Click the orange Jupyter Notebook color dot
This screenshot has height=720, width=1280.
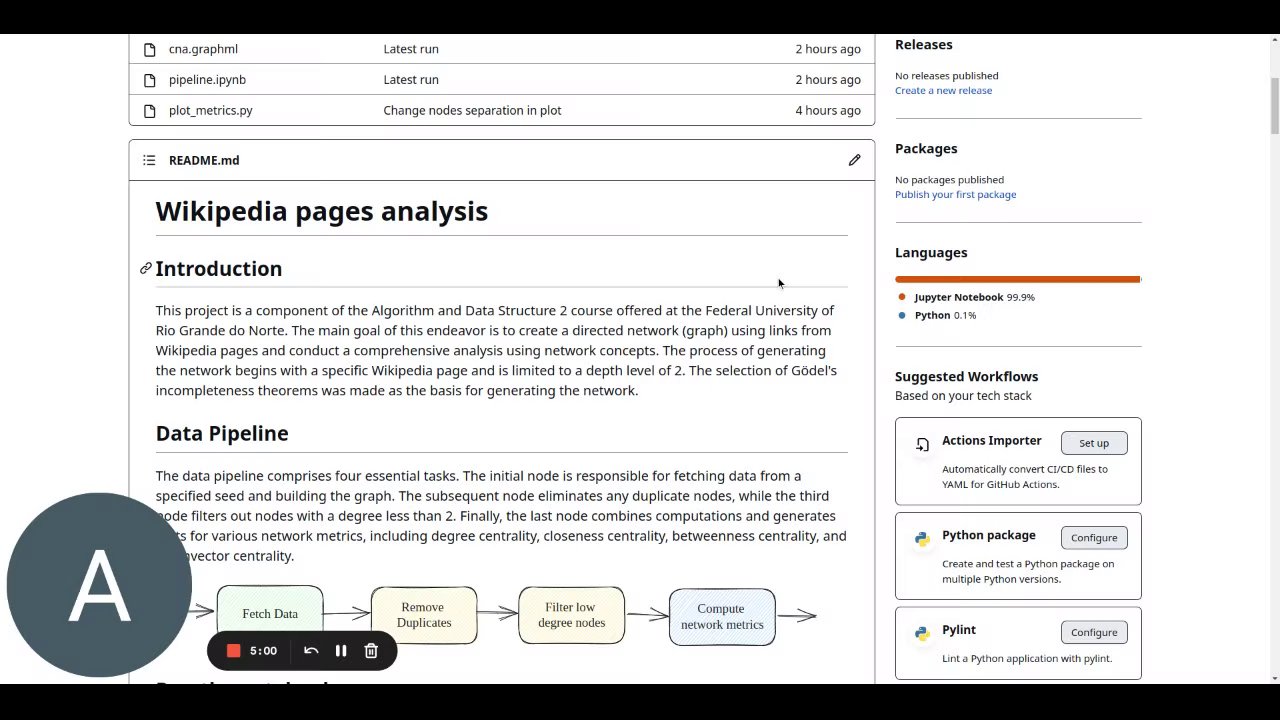pyautogui.click(x=902, y=297)
